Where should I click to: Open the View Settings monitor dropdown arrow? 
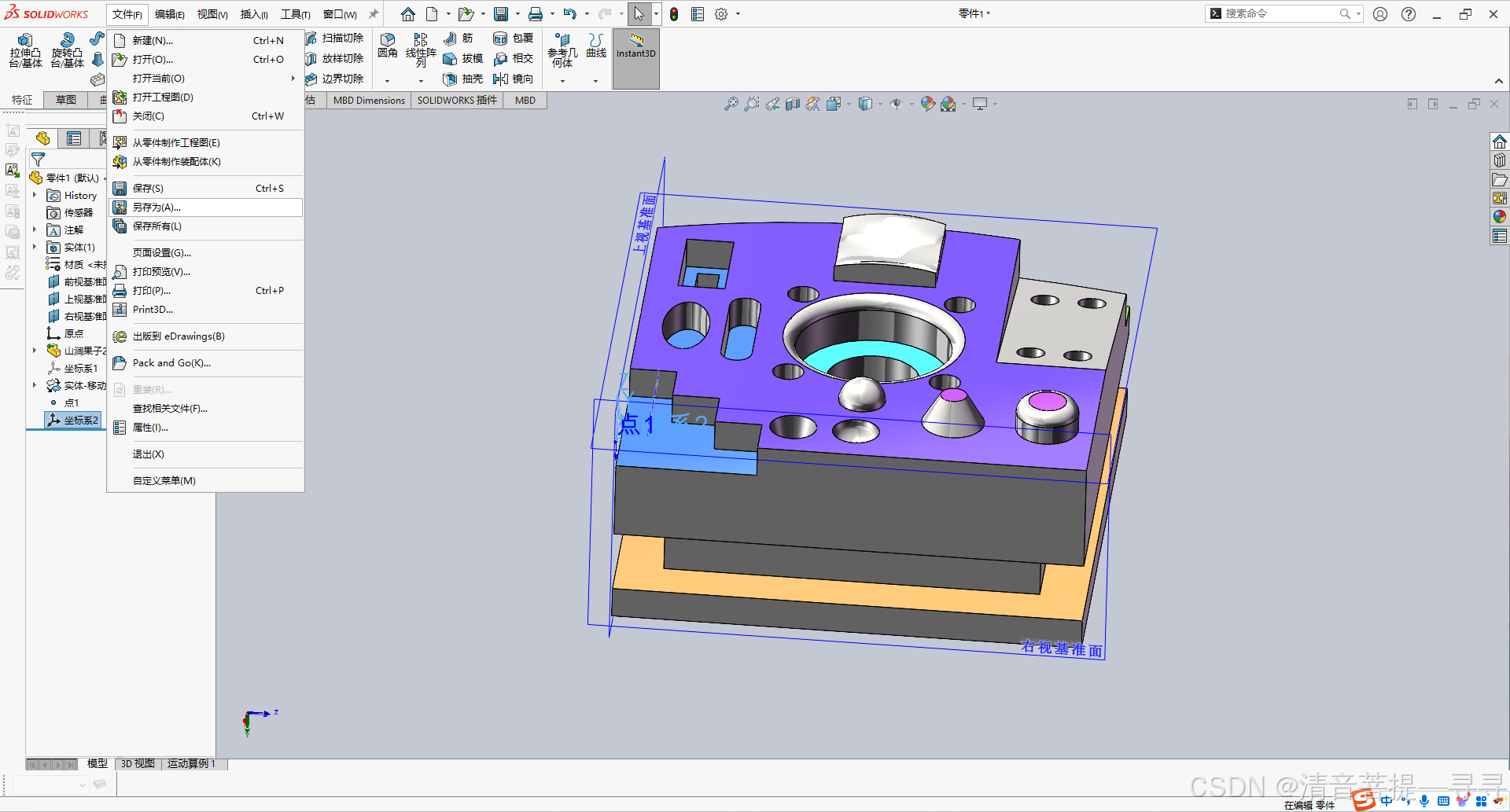pyautogui.click(x=995, y=104)
